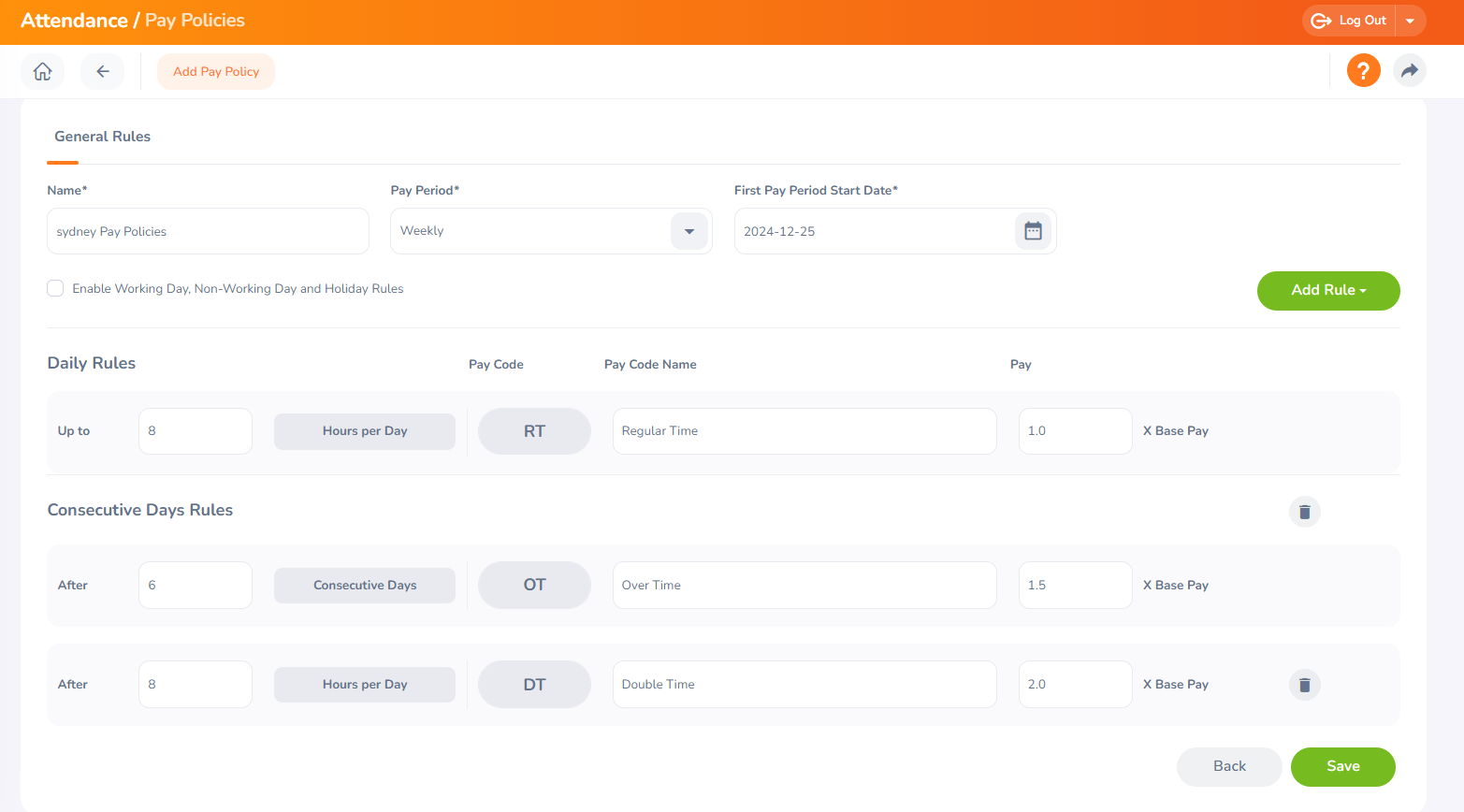Click the RT pay code button

(534, 431)
